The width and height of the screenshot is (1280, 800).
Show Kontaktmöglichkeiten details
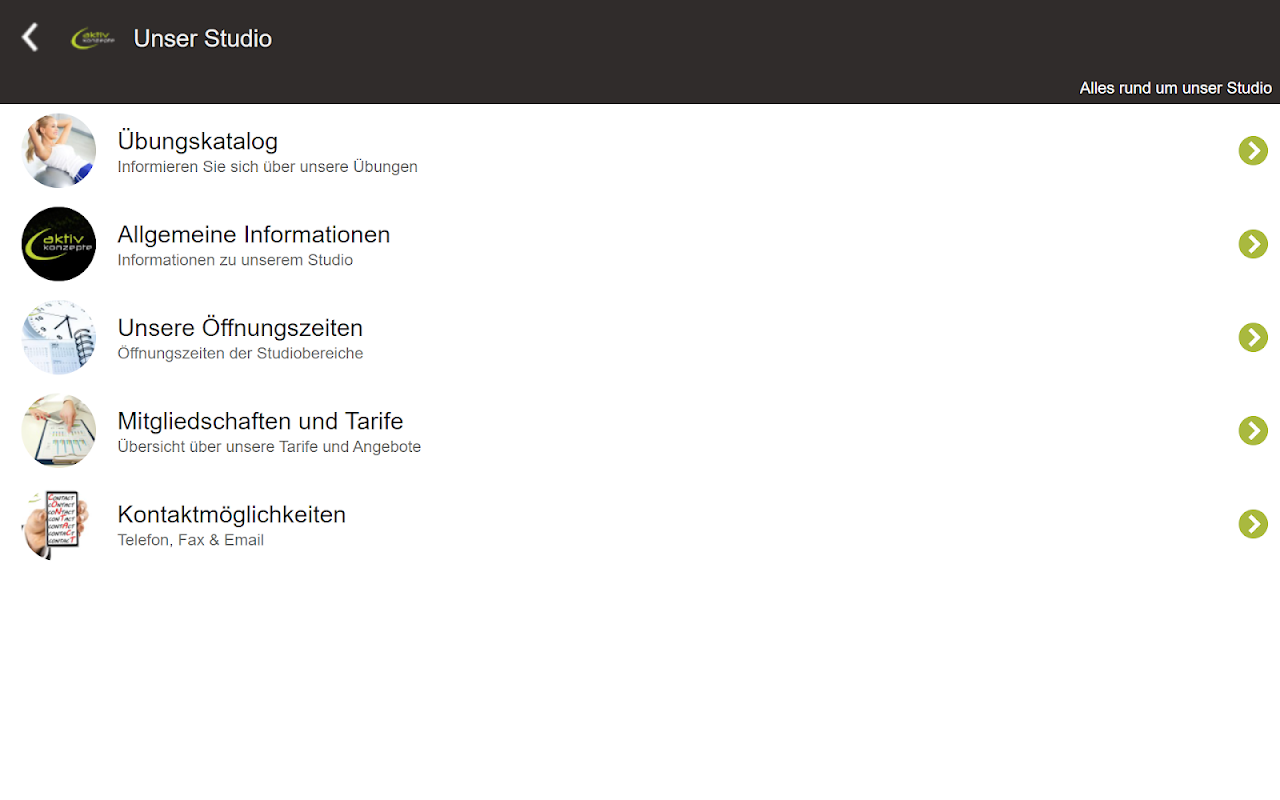pos(640,524)
